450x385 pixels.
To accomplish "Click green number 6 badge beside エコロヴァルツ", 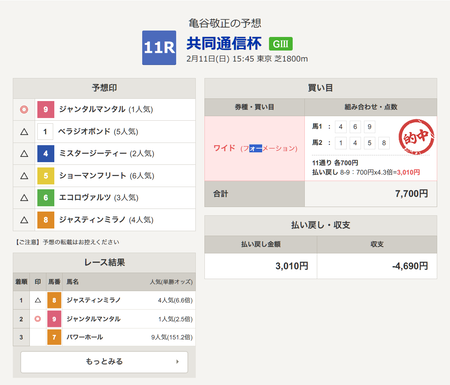I will [x=46, y=197].
